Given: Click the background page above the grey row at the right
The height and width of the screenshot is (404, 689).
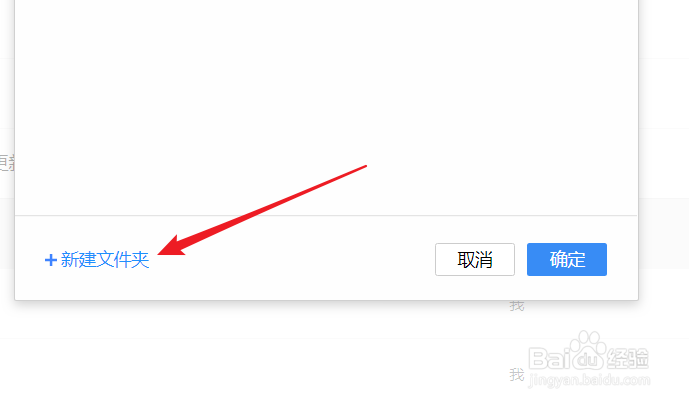Looking at the screenshot, I should pyautogui.click(x=664, y=163).
